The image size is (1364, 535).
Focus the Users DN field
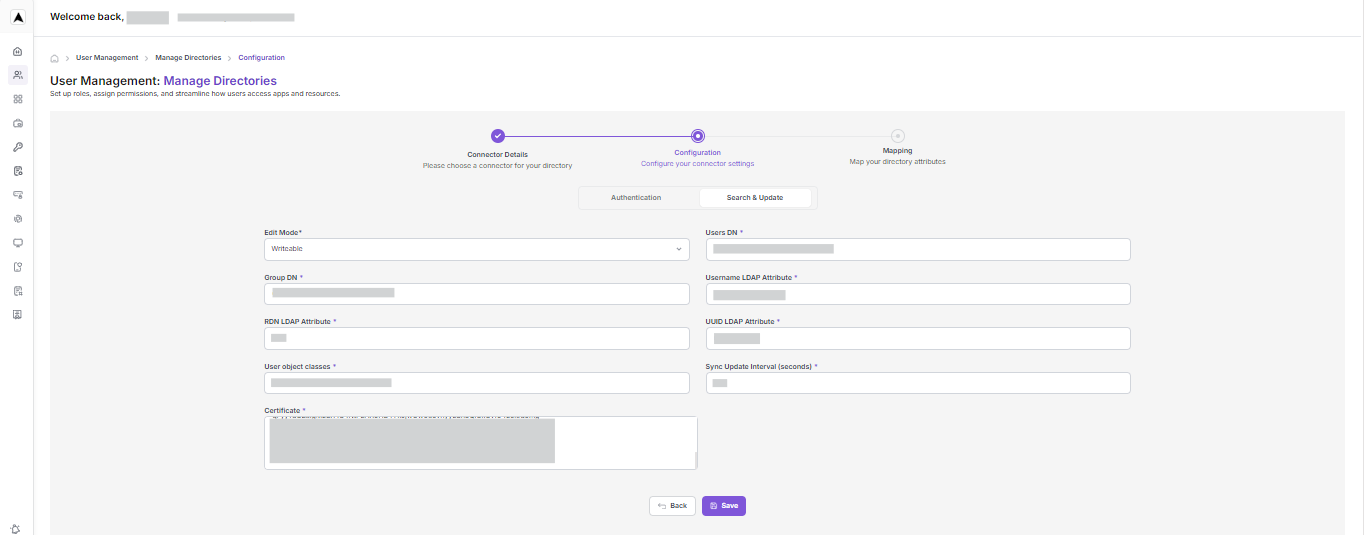tap(918, 249)
